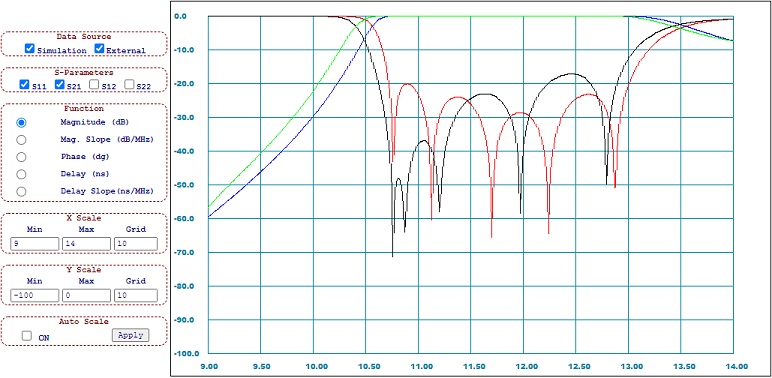The width and height of the screenshot is (772, 378).
Task: Click the S-Parameters panel title
Action: click(84, 72)
